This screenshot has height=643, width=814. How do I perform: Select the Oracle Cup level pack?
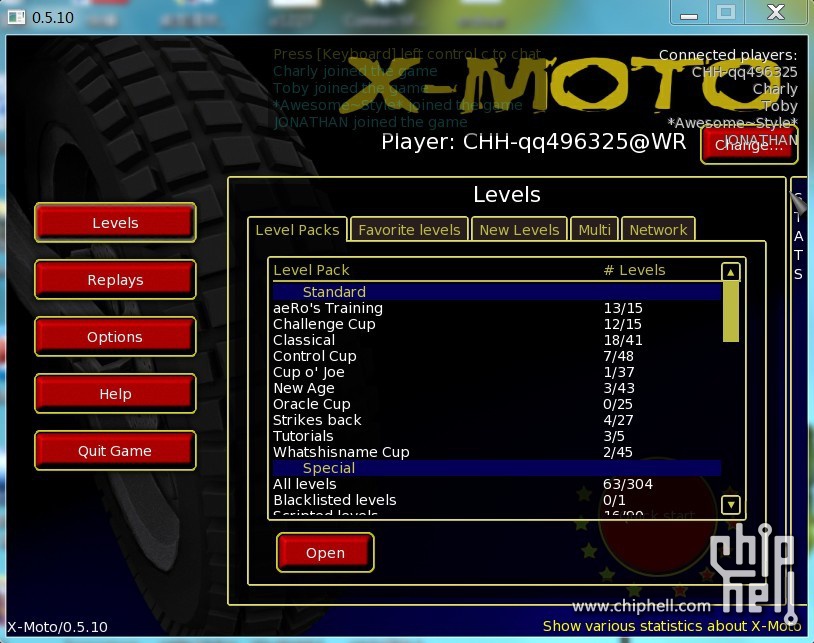tap(497, 404)
